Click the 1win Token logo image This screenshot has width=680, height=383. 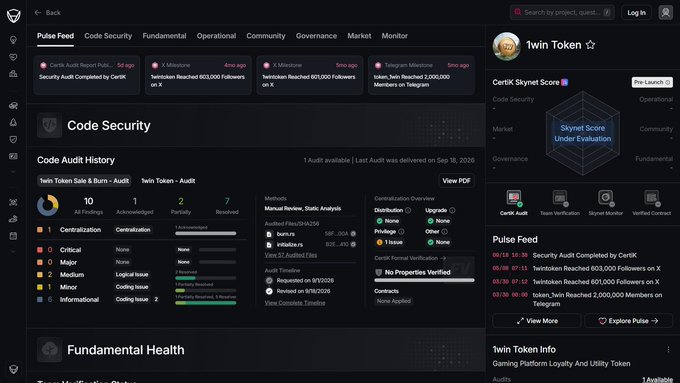tap(507, 46)
